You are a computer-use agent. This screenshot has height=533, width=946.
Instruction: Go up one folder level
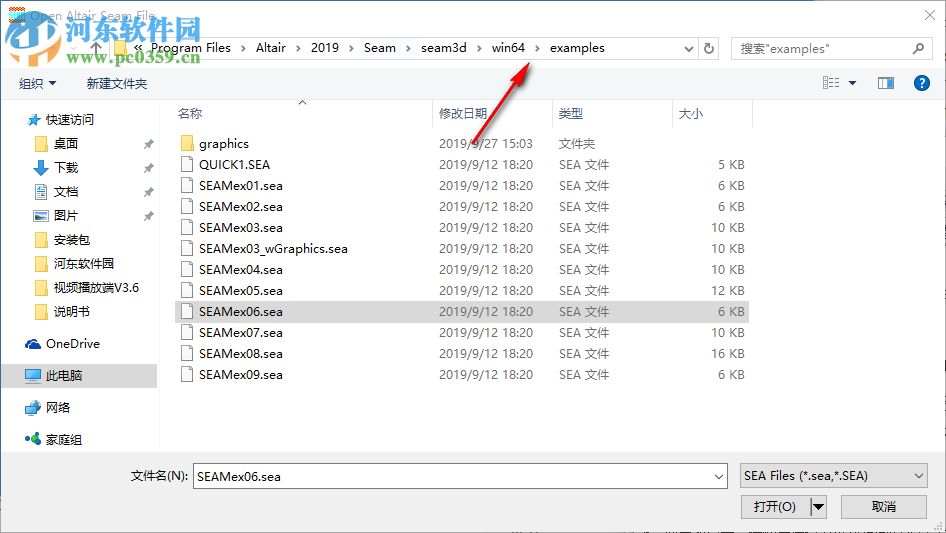point(96,48)
